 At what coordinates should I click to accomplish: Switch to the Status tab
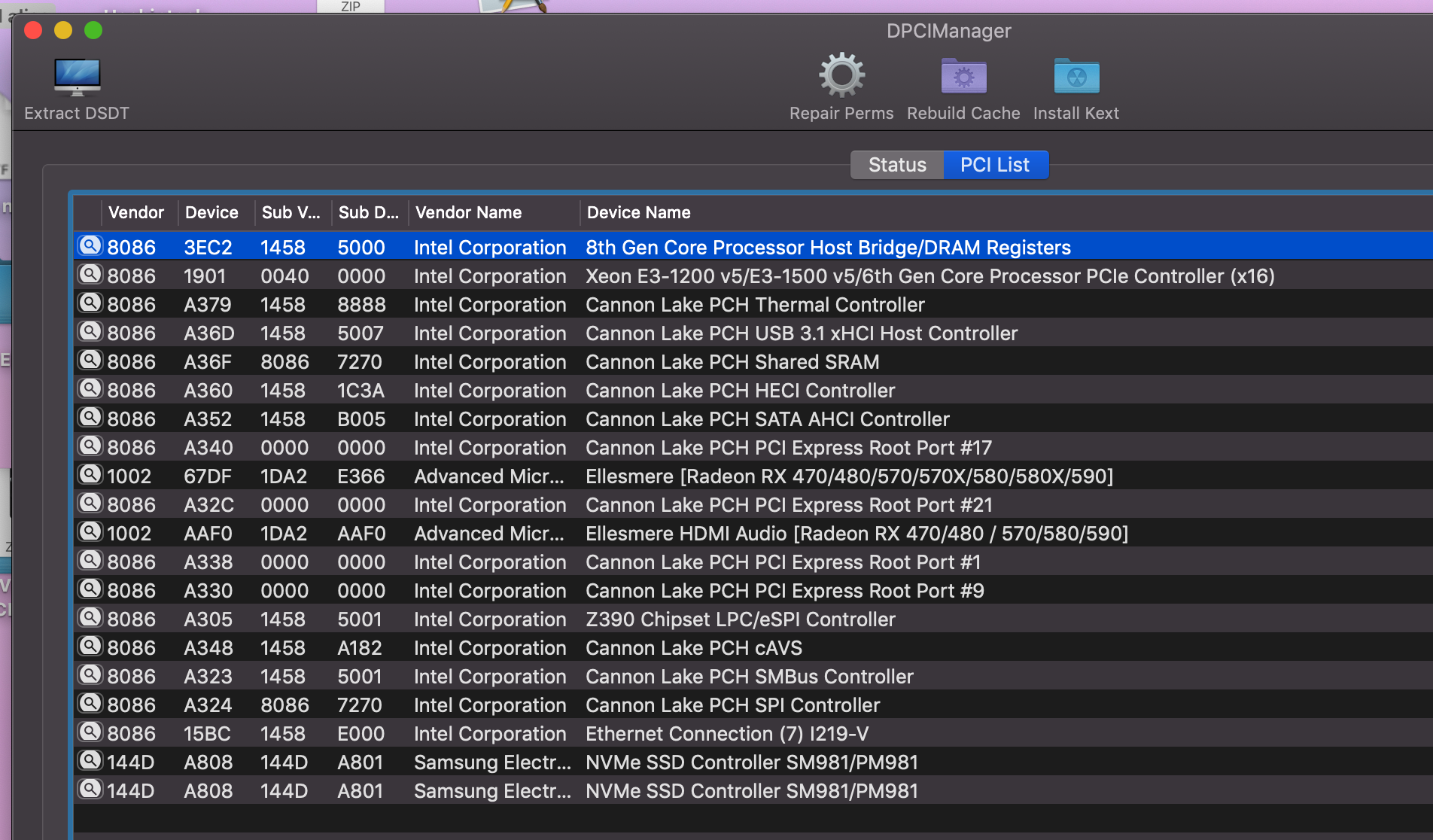[897, 165]
